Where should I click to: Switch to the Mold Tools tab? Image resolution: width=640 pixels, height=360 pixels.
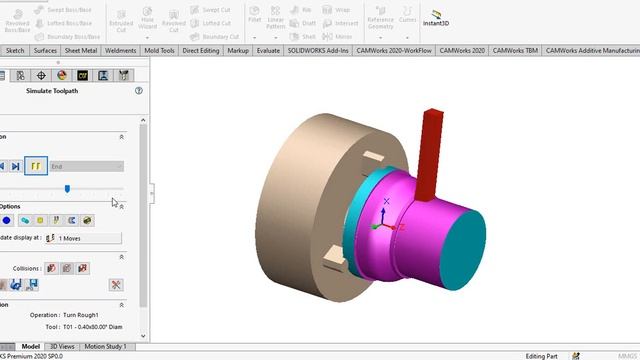point(159,51)
